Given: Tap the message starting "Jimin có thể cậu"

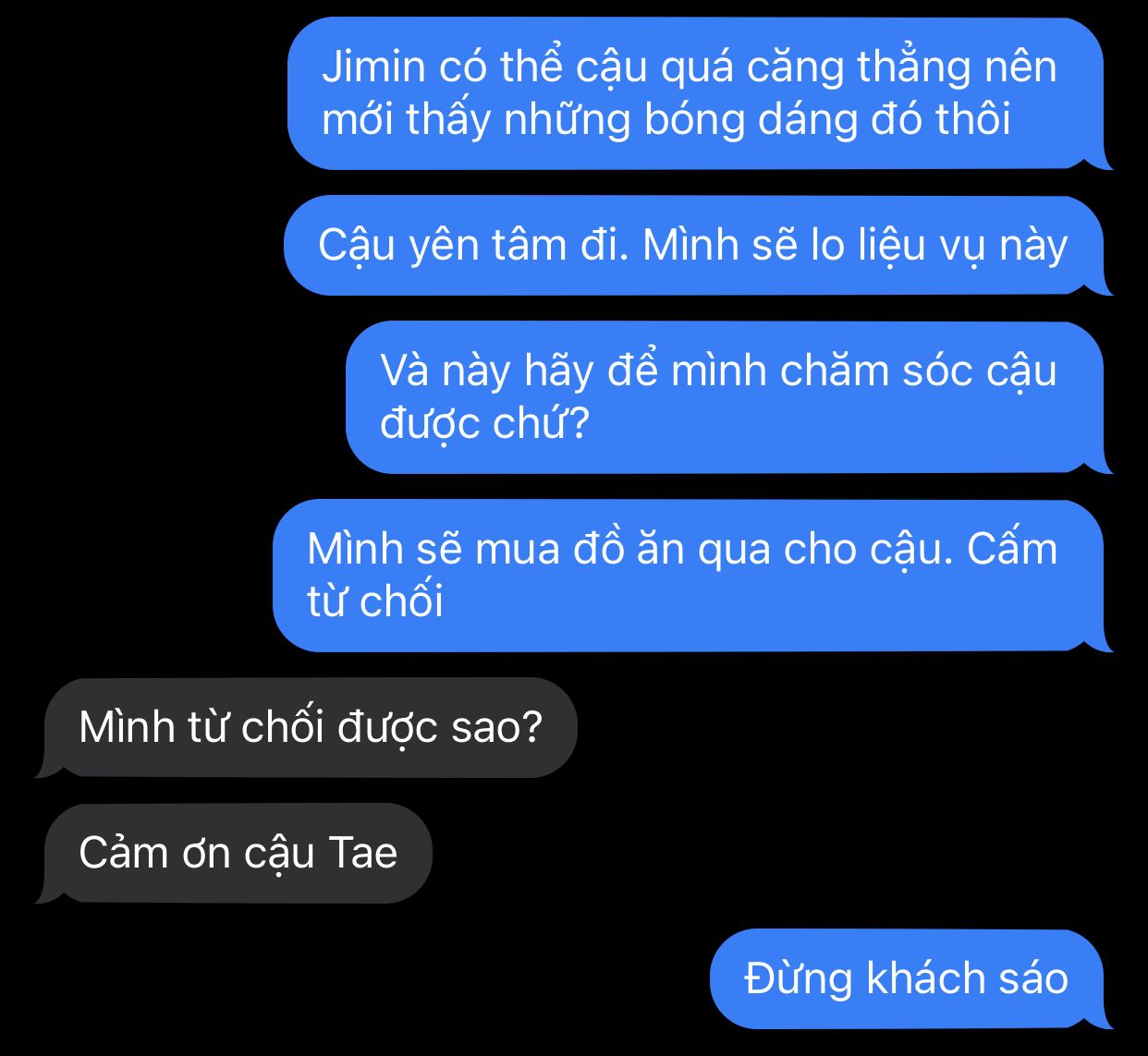Looking at the screenshot, I should pyautogui.click(x=695, y=93).
